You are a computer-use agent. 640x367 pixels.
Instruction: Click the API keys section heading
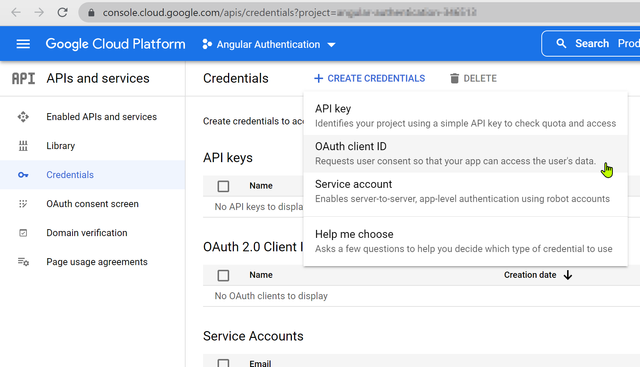pyautogui.click(x=228, y=158)
